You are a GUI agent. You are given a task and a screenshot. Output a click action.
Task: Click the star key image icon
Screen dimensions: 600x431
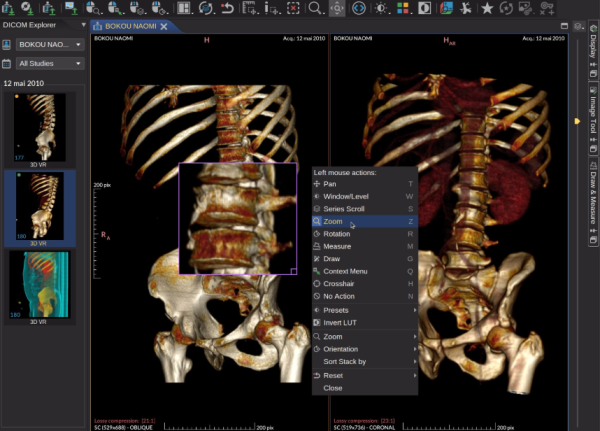coord(487,8)
